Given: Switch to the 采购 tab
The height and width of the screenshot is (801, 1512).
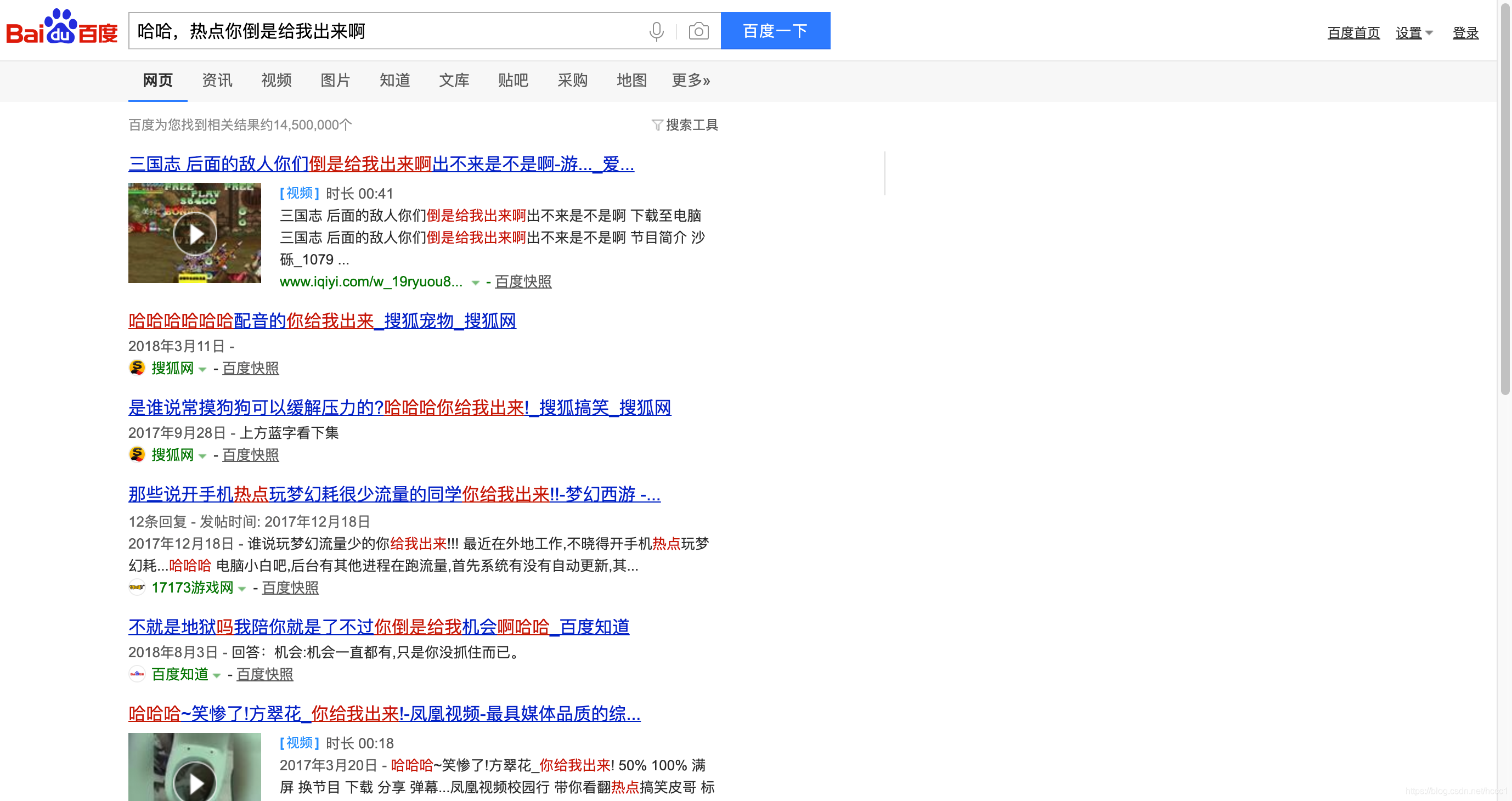Looking at the screenshot, I should (573, 81).
